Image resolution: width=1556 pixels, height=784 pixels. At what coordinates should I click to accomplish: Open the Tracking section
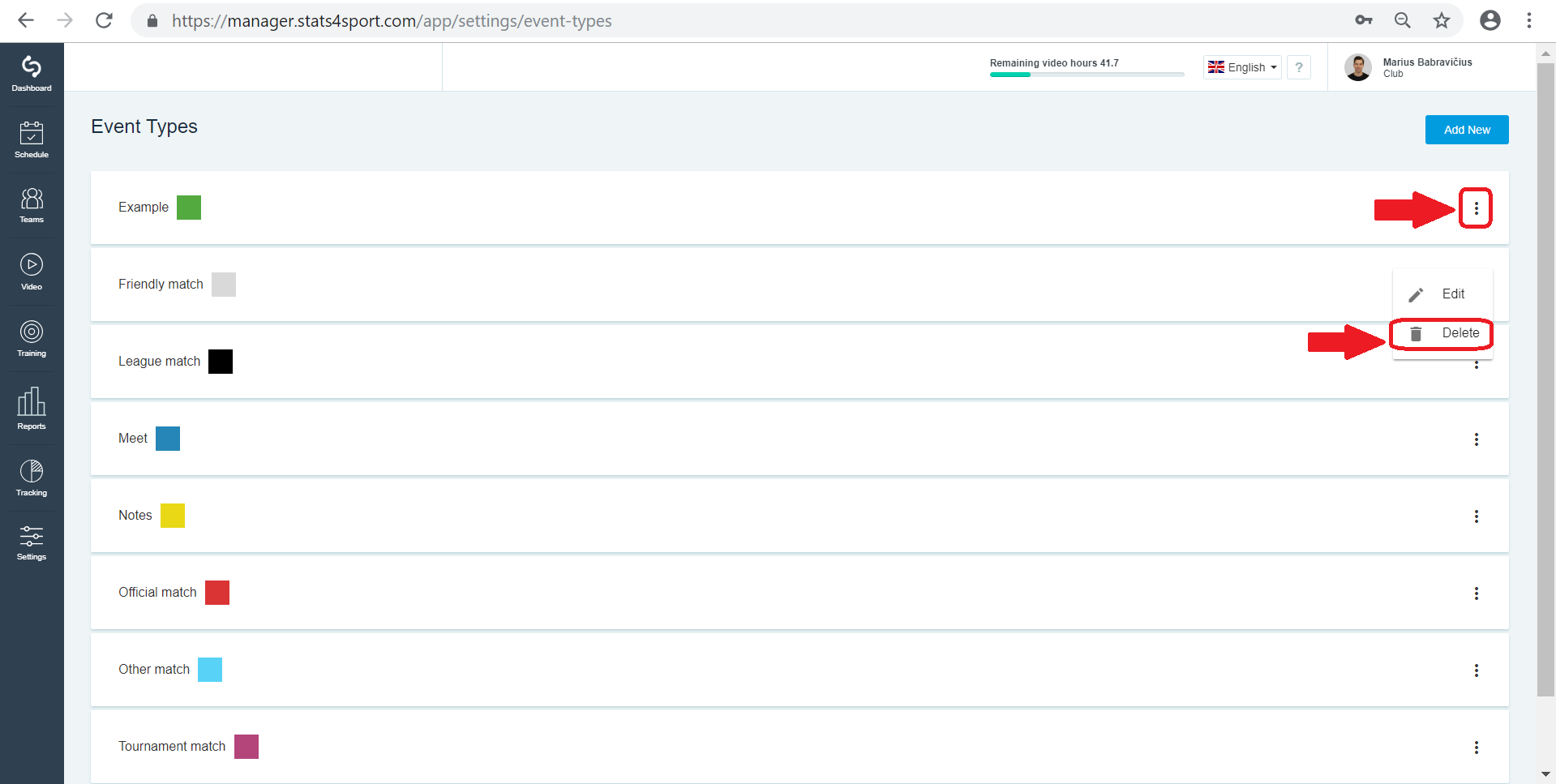[x=32, y=478]
